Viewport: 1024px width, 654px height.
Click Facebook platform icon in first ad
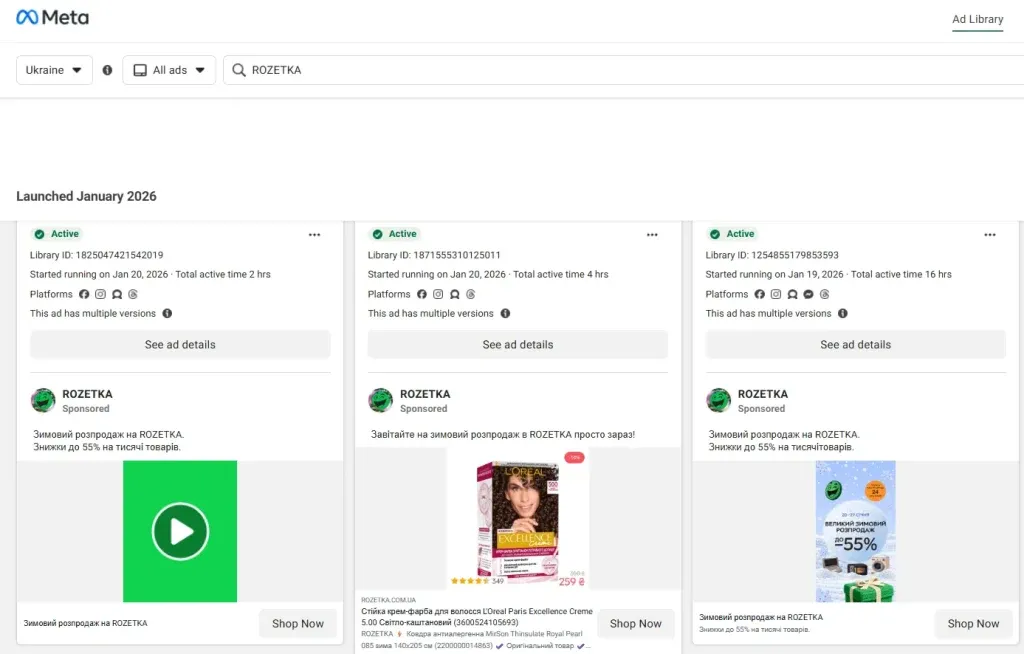84,294
